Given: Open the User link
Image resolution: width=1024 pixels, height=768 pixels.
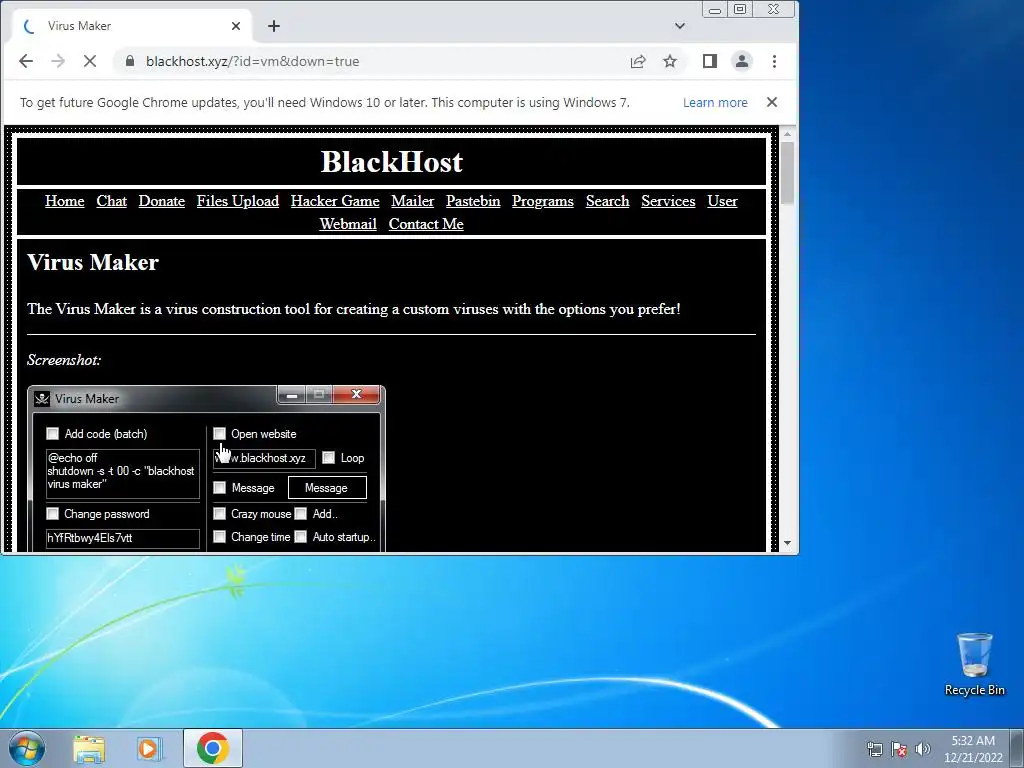Looking at the screenshot, I should [x=722, y=201].
